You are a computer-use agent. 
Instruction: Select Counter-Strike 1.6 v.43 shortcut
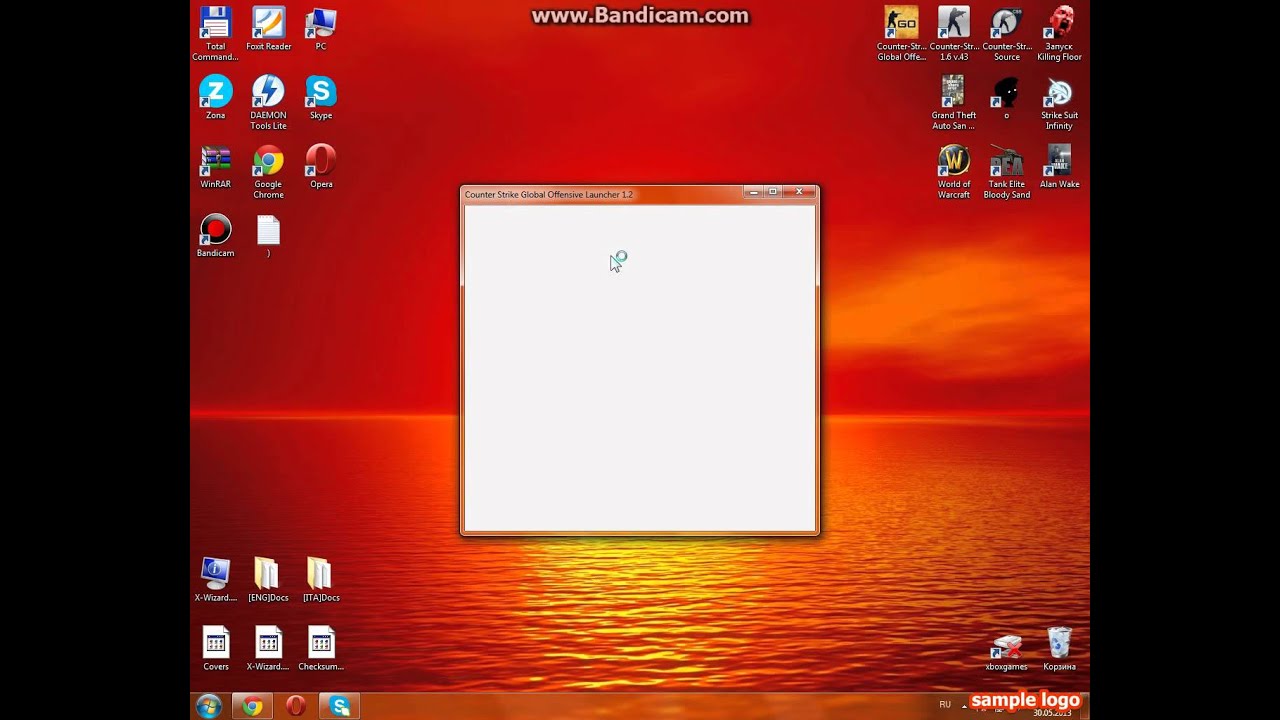tap(954, 33)
